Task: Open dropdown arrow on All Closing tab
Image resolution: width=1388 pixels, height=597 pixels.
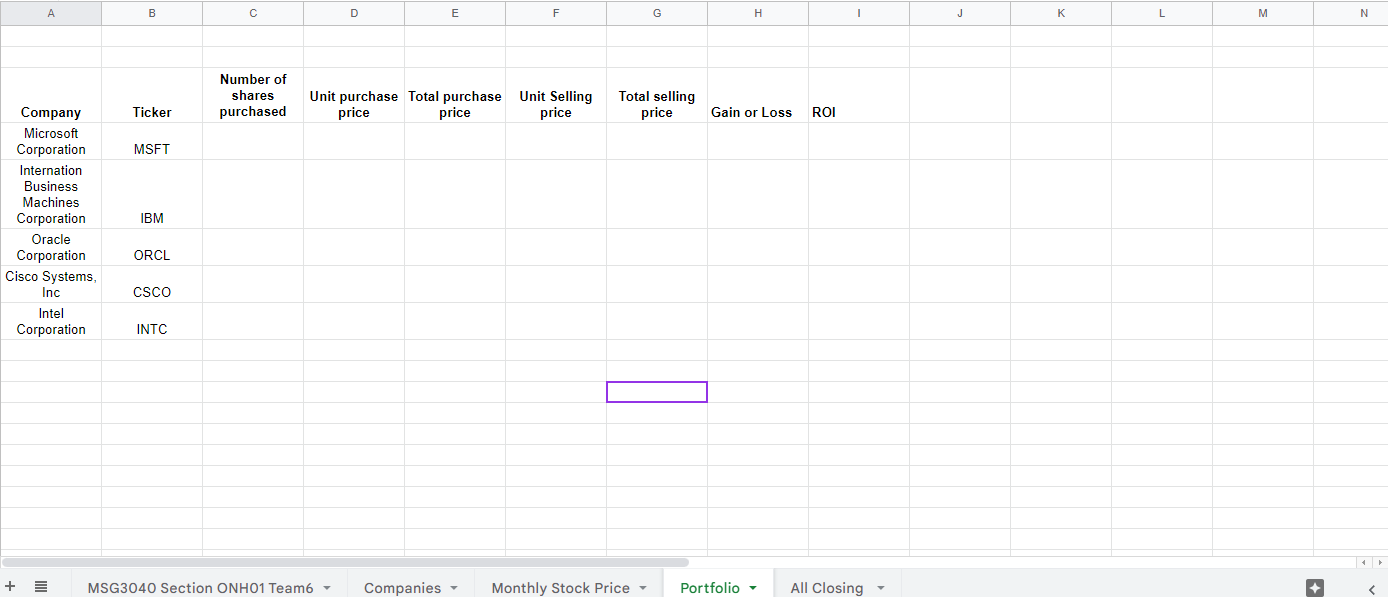Action: click(x=881, y=588)
